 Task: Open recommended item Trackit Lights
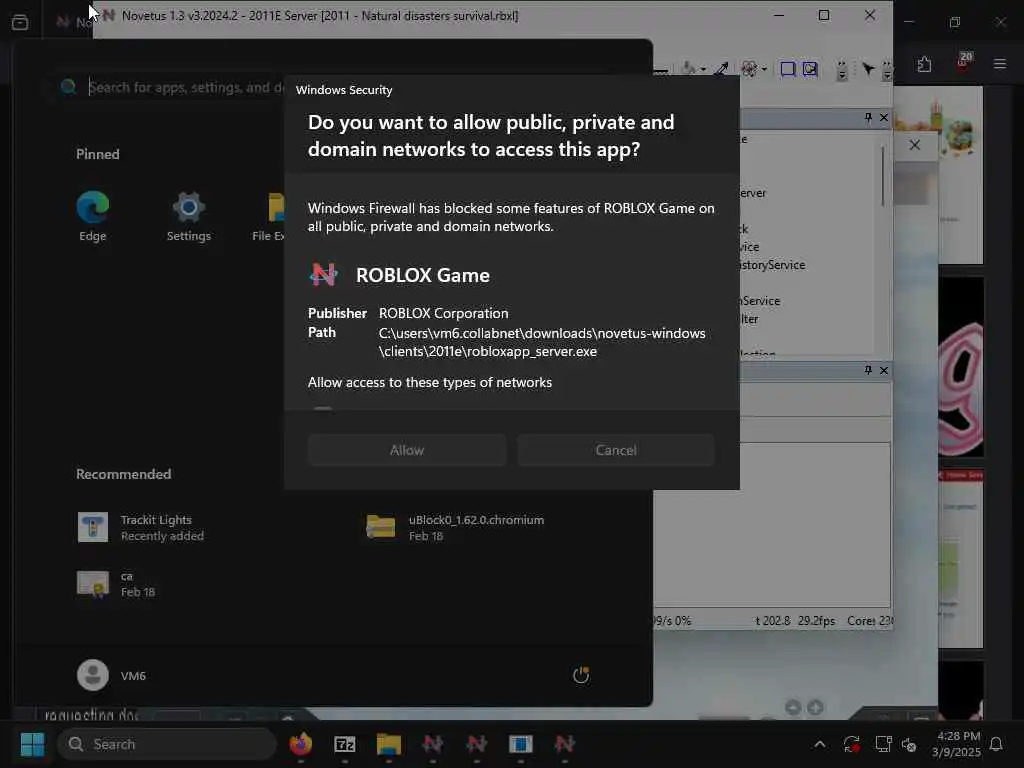click(x=140, y=528)
